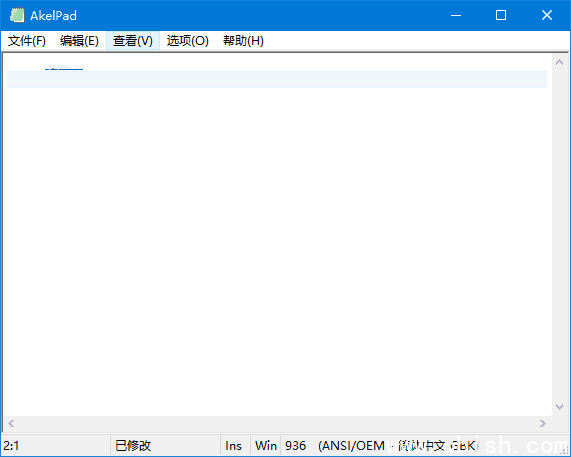
Task: Click the AkelPad notepad icon in title bar
Action: pyautogui.click(x=17, y=15)
